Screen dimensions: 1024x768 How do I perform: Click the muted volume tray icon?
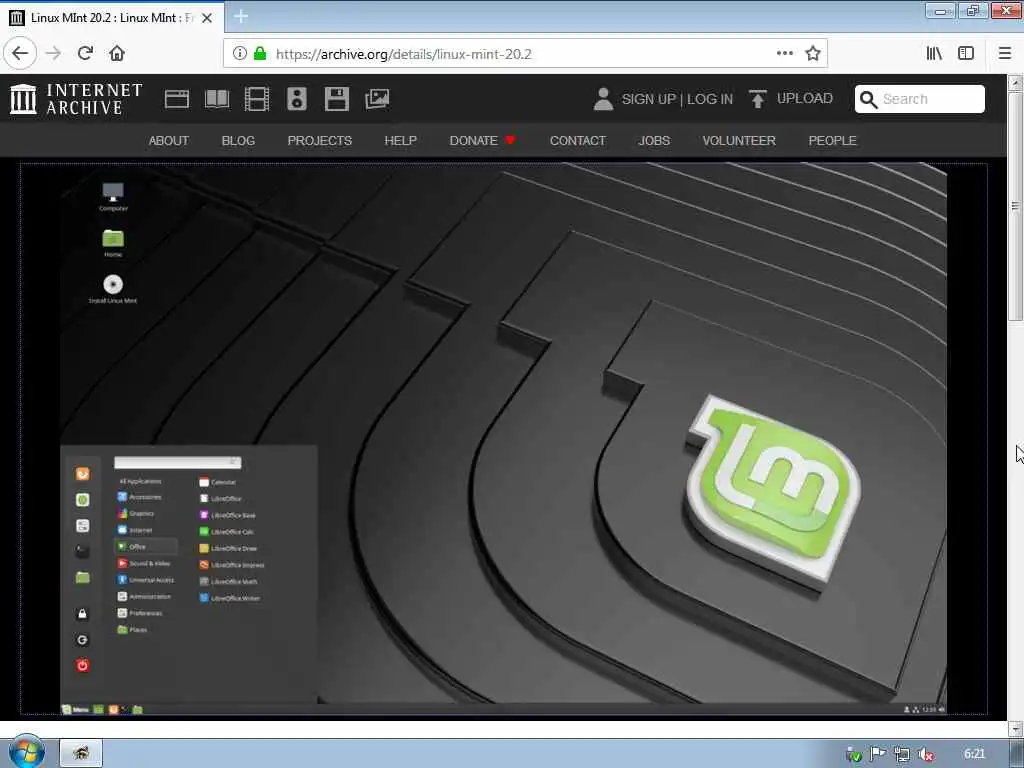[x=925, y=754]
